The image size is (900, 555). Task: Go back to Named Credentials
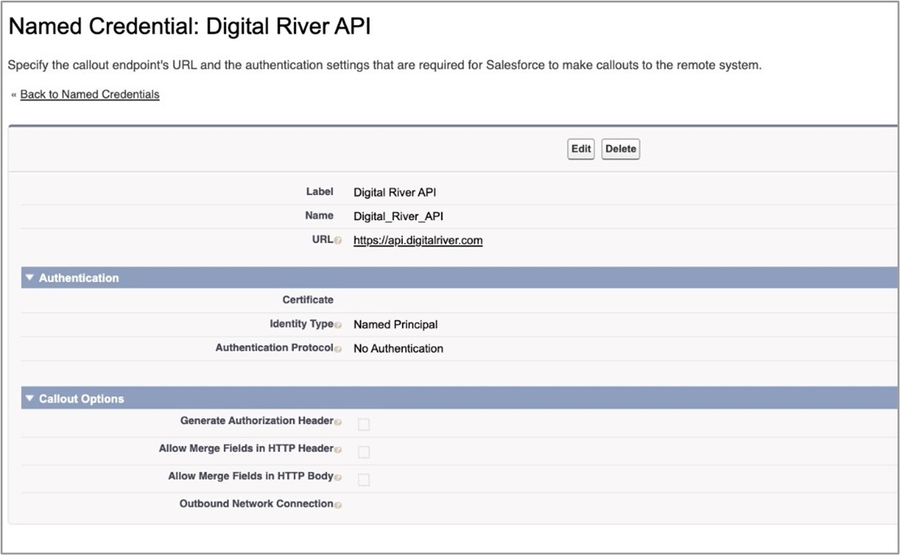click(x=89, y=94)
